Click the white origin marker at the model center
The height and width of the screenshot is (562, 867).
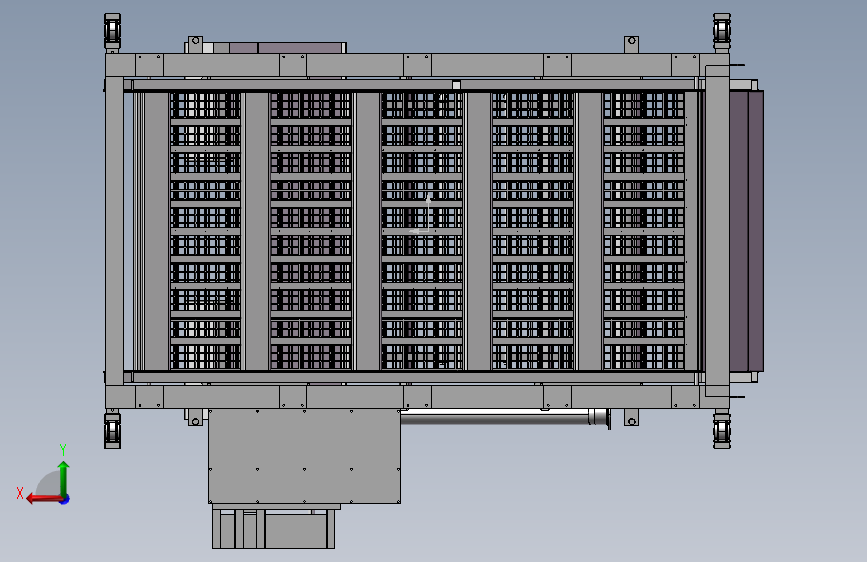pyautogui.click(x=422, y=213)
